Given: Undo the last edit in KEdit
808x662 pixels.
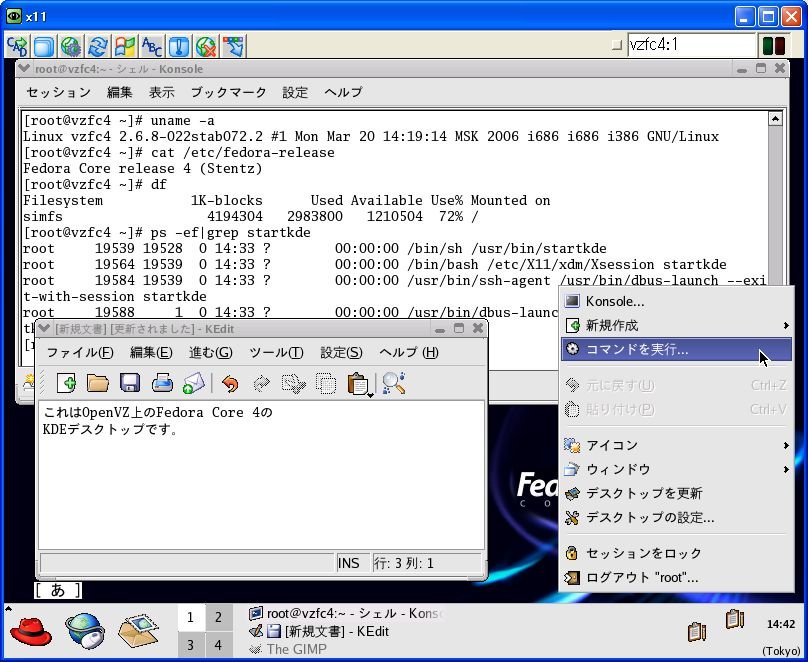Looking at the screenshot, I should click(230, 383).
